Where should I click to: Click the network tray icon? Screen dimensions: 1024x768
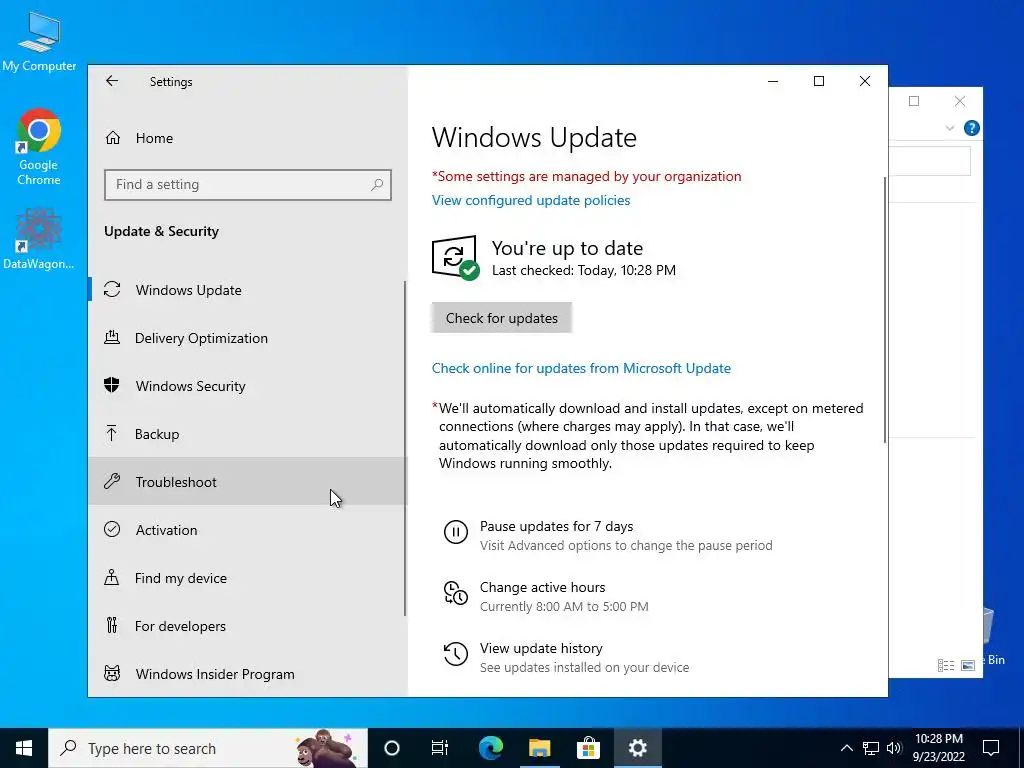871,748
